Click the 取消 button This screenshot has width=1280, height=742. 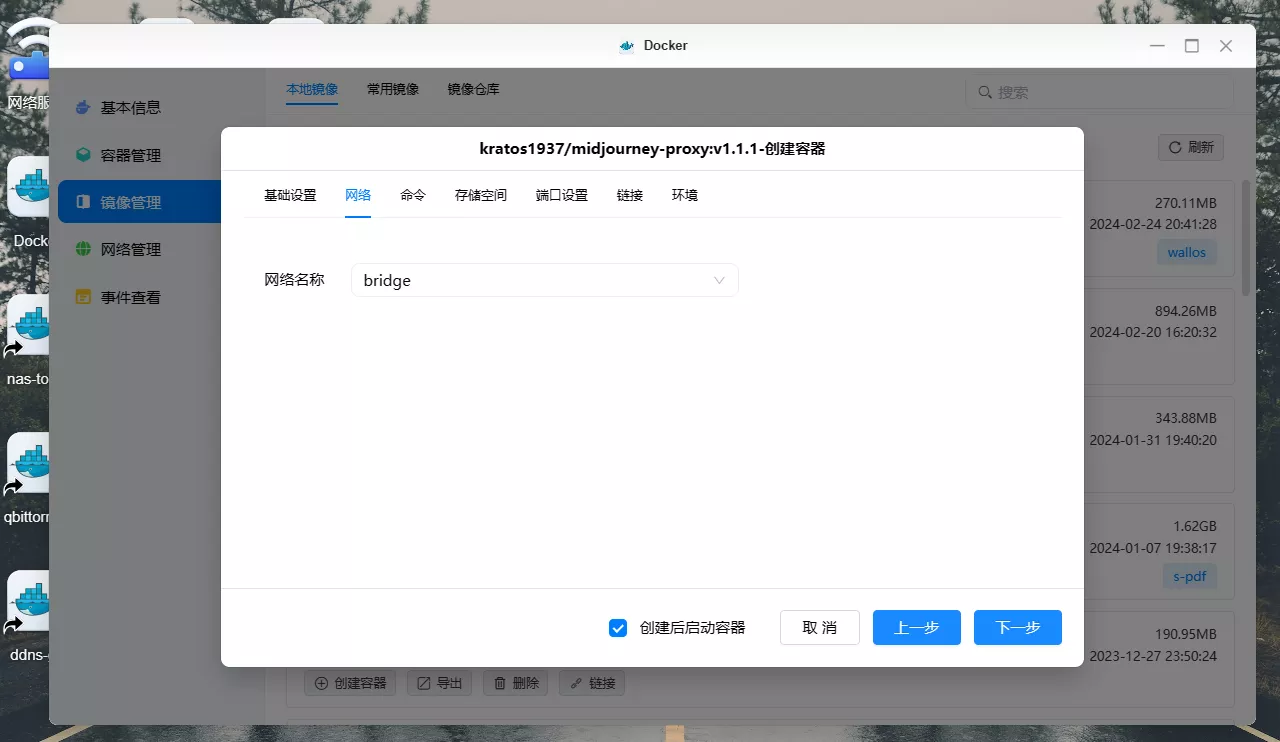[820, 627]
